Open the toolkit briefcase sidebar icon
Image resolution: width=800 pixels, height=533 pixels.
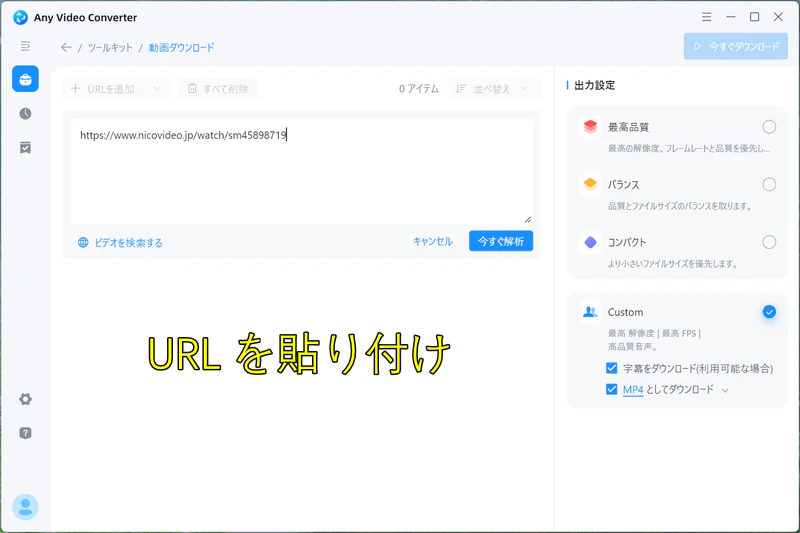click(26, 79)
